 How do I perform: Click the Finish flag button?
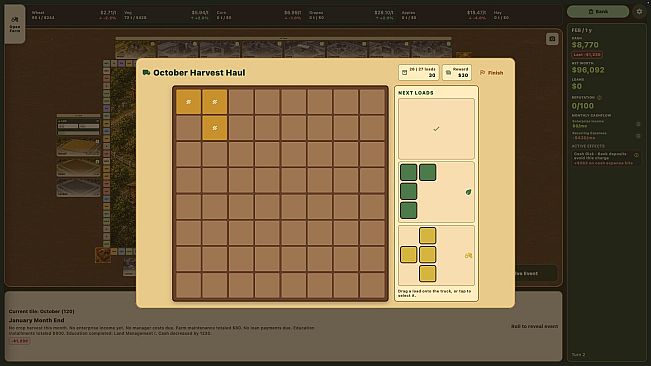(492, 73)
